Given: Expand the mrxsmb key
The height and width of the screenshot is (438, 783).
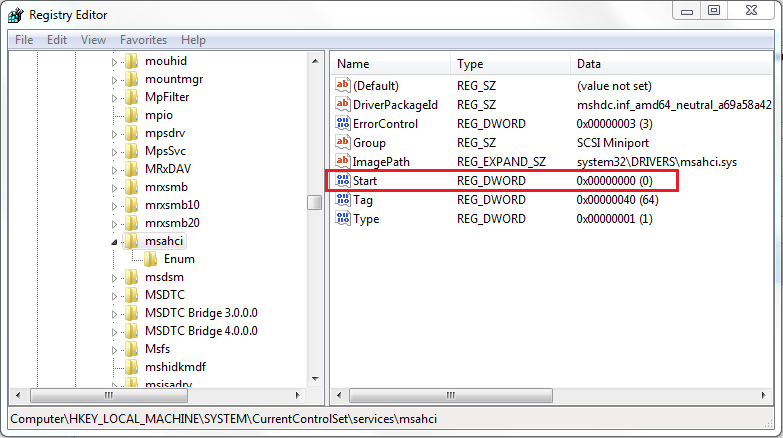Looking at the screenshot, I should point(114,188).
